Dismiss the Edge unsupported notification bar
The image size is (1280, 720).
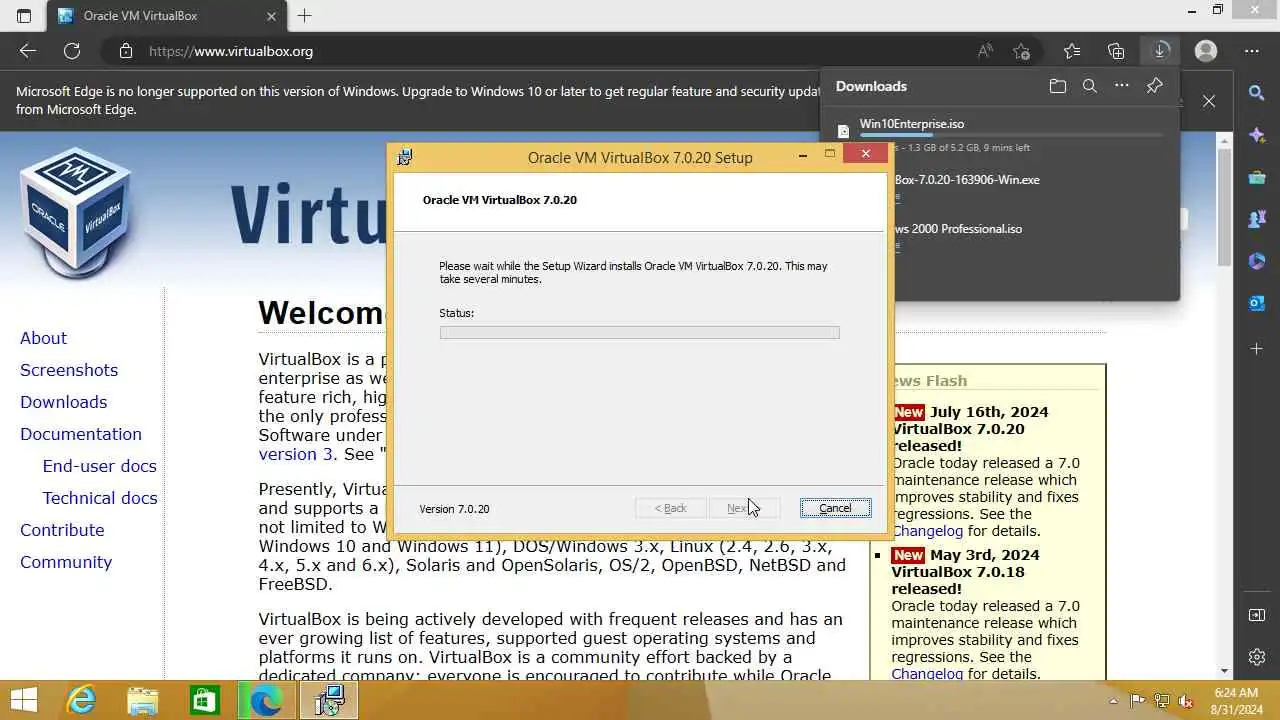1209,100
